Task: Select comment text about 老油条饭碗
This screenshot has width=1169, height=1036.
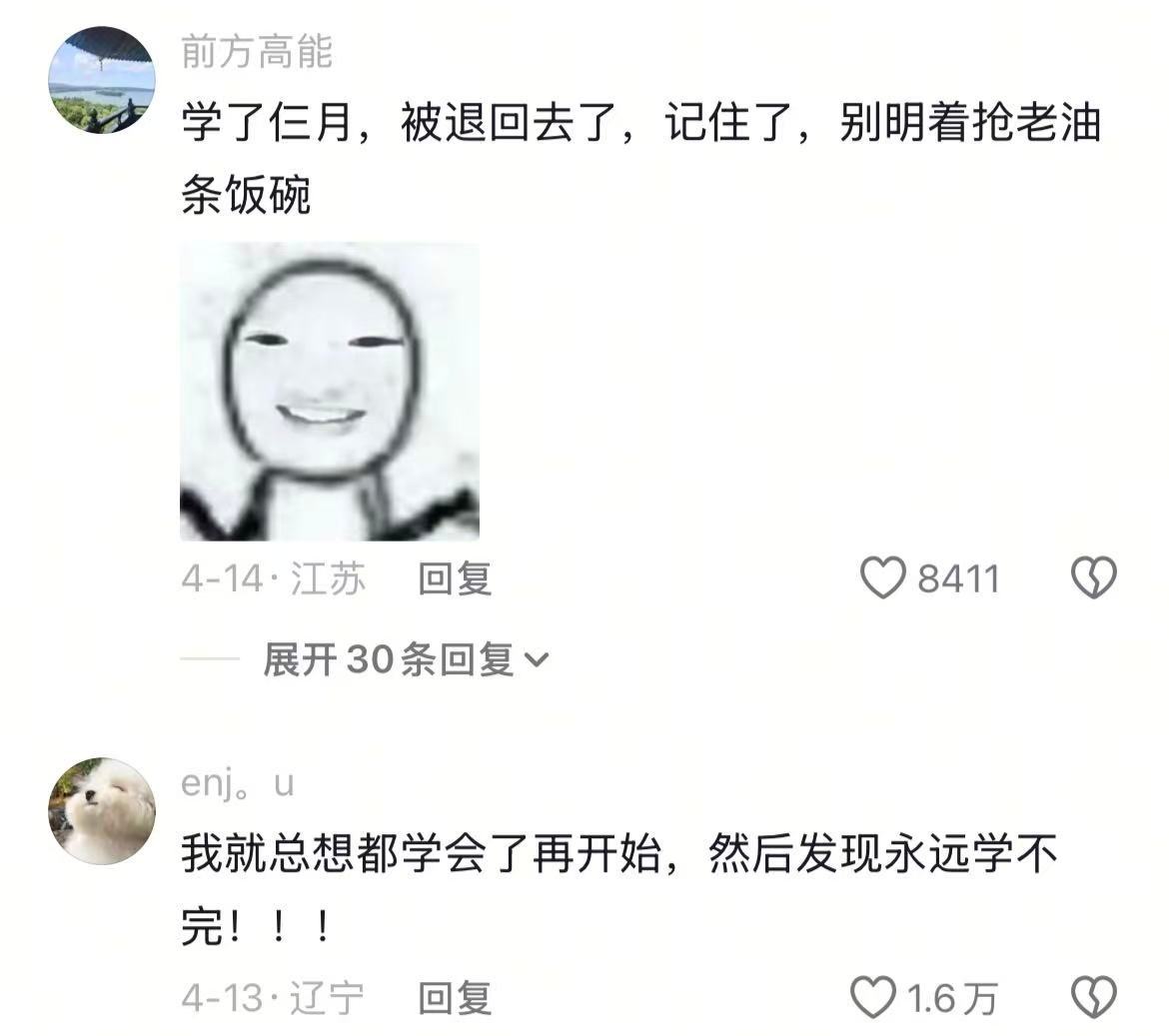Action: tap(641, 159)
